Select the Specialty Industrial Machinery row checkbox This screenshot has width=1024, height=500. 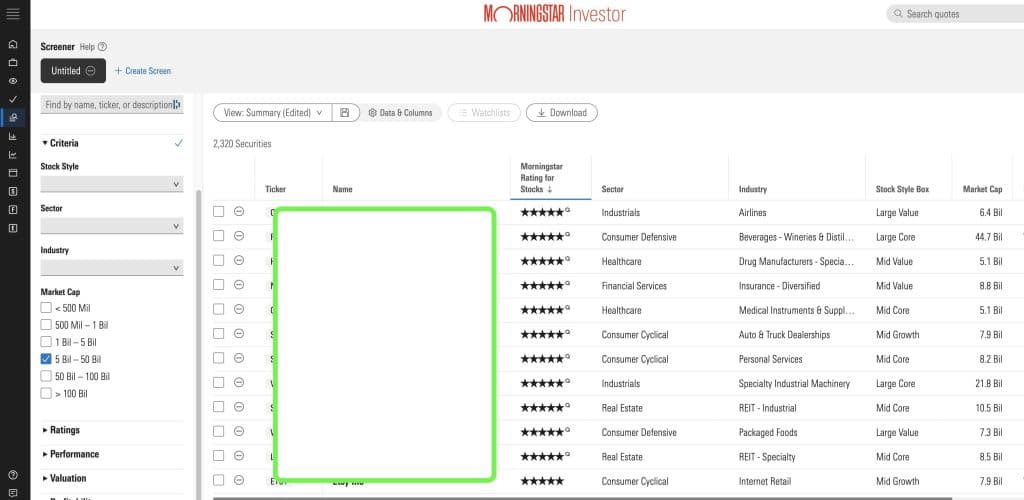(219, 383)
